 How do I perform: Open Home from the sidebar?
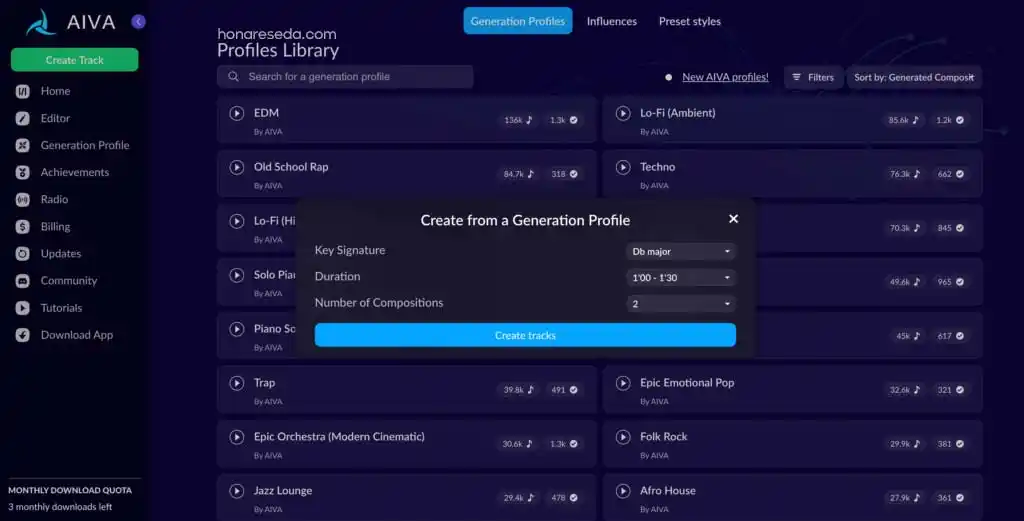(x=55, y=91)
